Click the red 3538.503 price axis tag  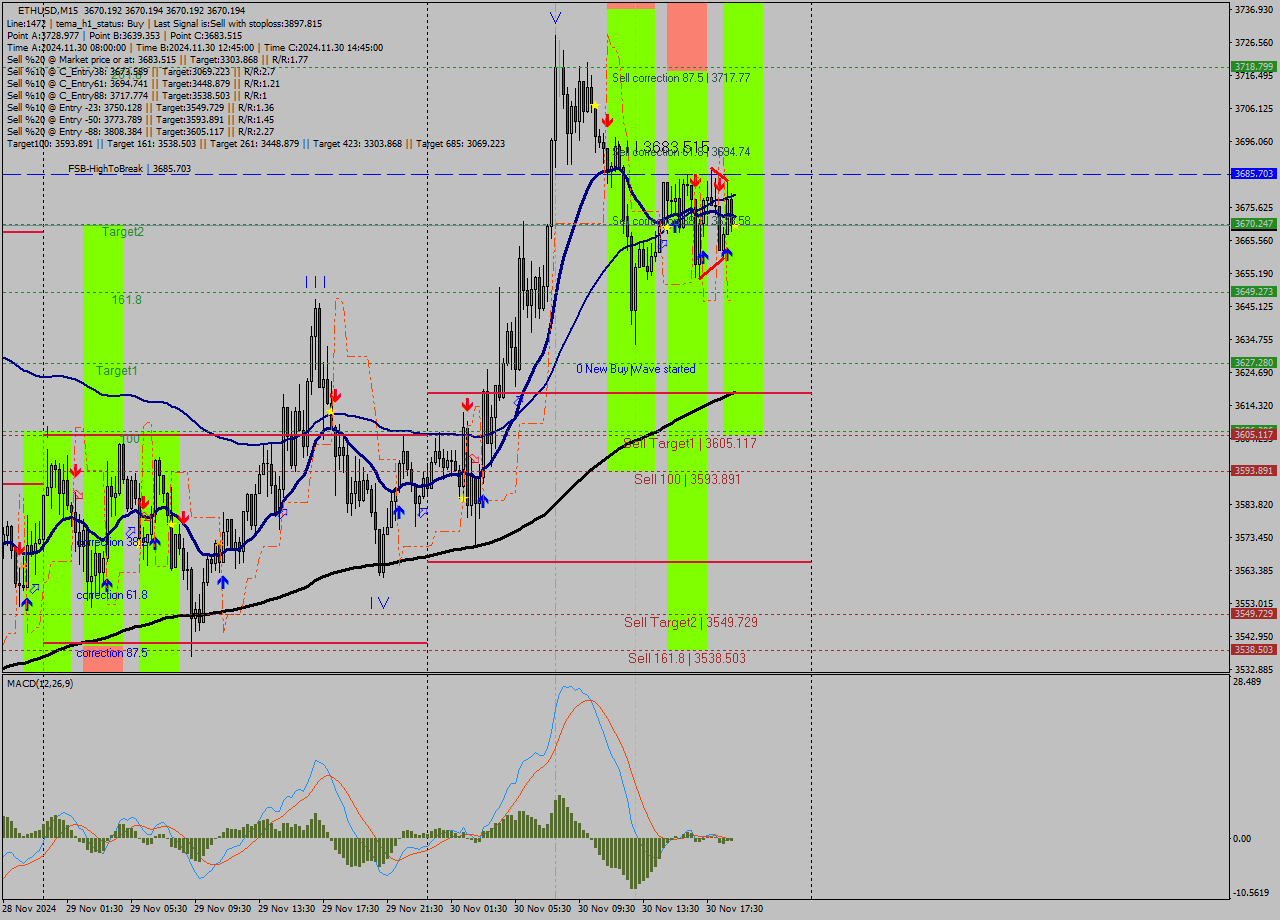pyautogui.click(x=1253, y=650)
